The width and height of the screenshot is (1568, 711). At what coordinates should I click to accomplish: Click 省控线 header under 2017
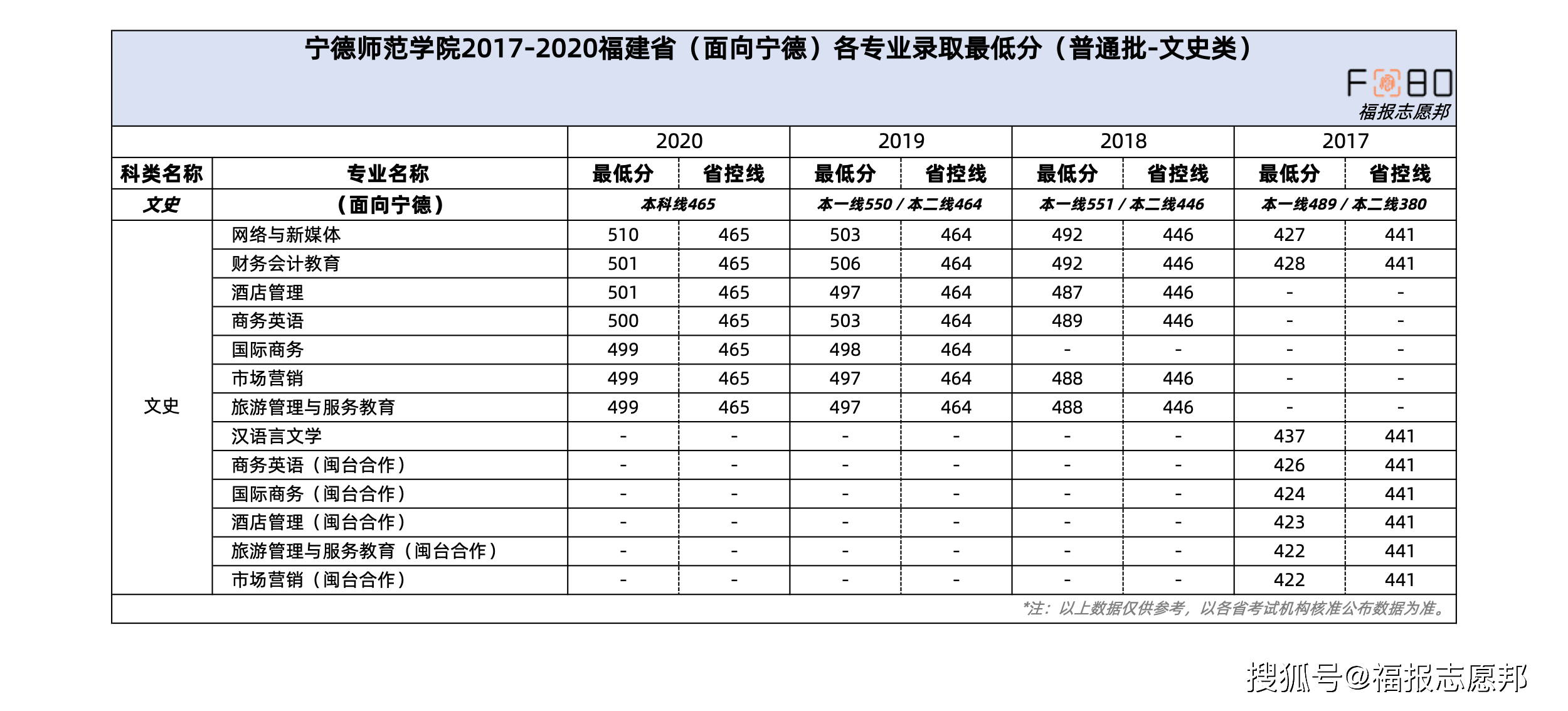point(1400,174)
